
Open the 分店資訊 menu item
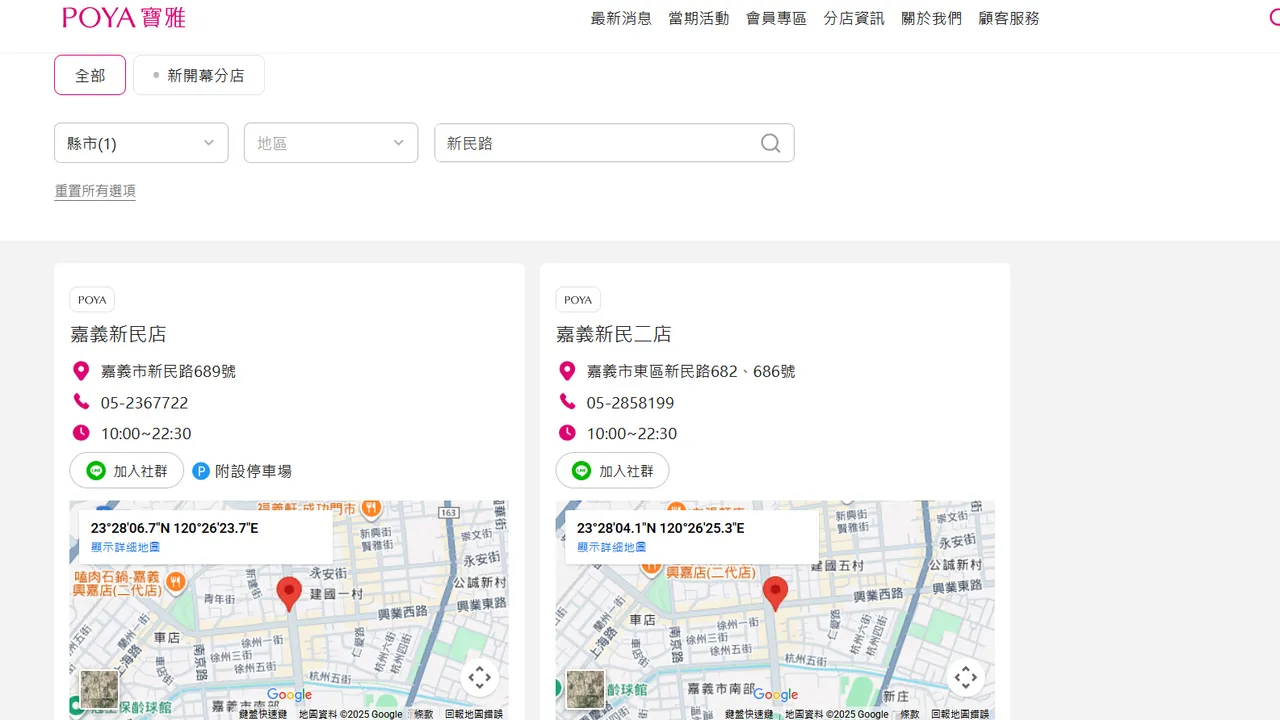[x=853, y=18]
